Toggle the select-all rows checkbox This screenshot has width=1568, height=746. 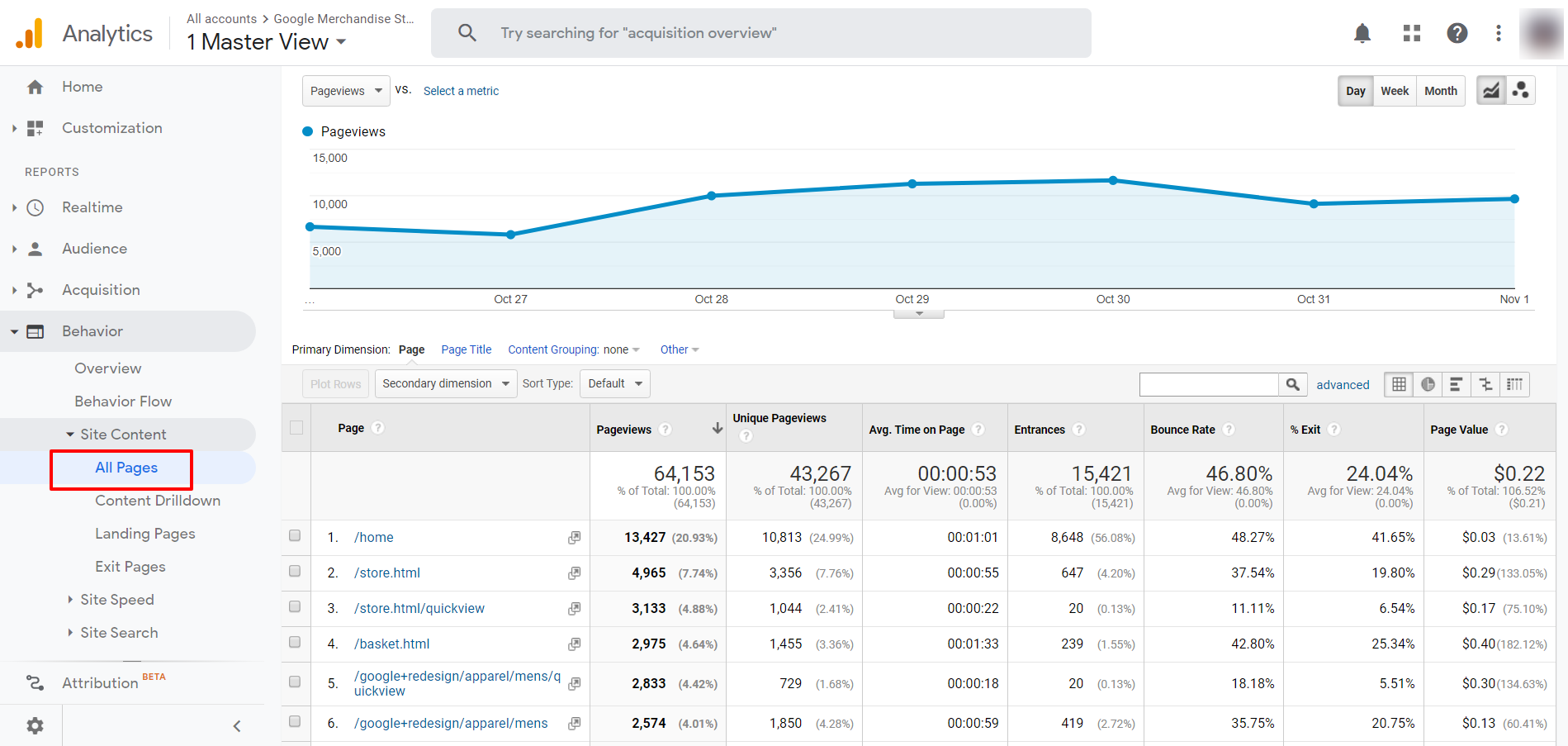click(x=296, y=427)
